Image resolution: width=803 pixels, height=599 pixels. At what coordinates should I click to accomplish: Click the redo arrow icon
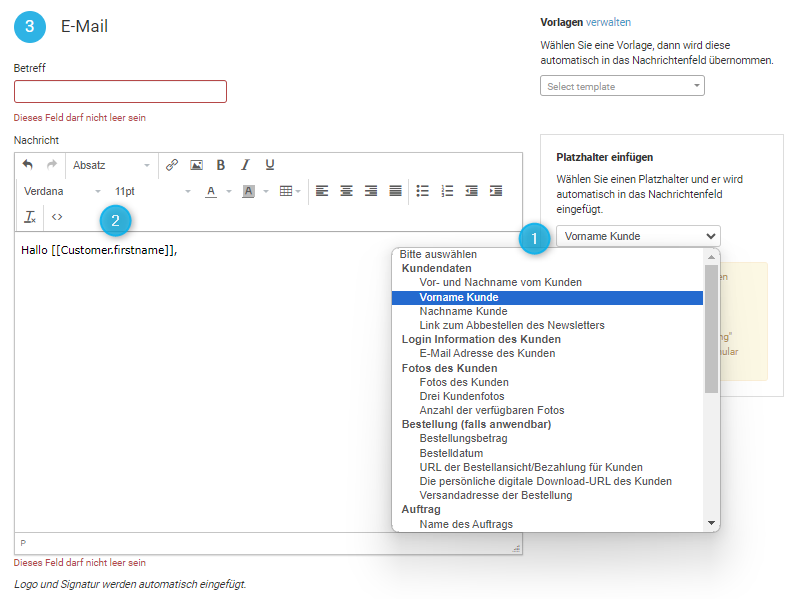(x=52, y=165)
